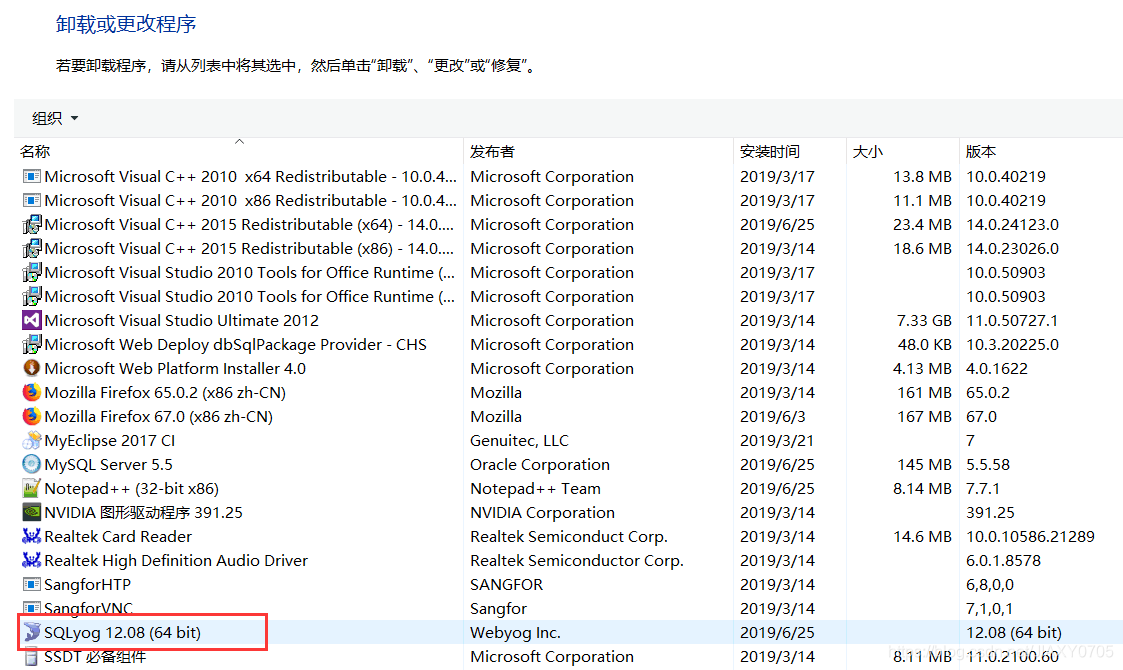Click version value 10.0.10586.21289
Viewport: 1123px width, 670px height.
pyautogui.click(x=1030, y=537)
